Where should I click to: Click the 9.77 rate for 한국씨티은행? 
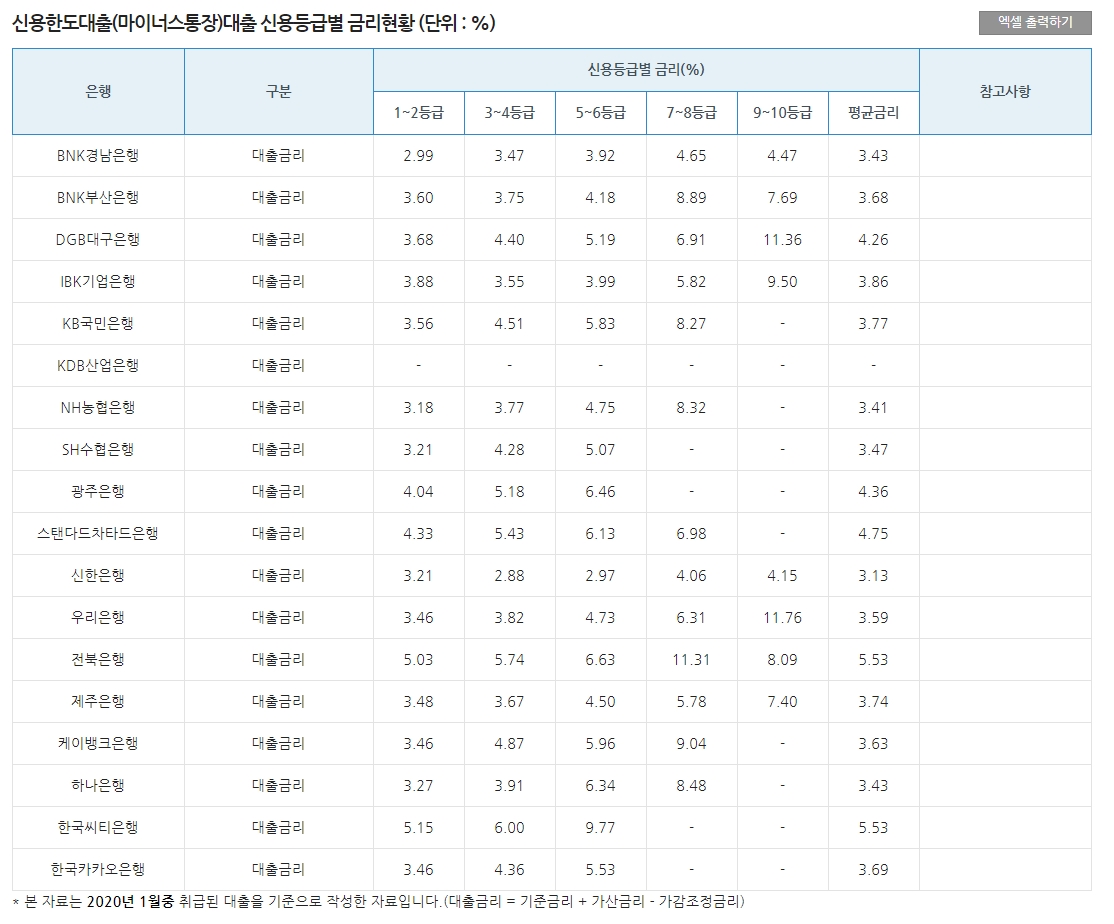(600, 826)
